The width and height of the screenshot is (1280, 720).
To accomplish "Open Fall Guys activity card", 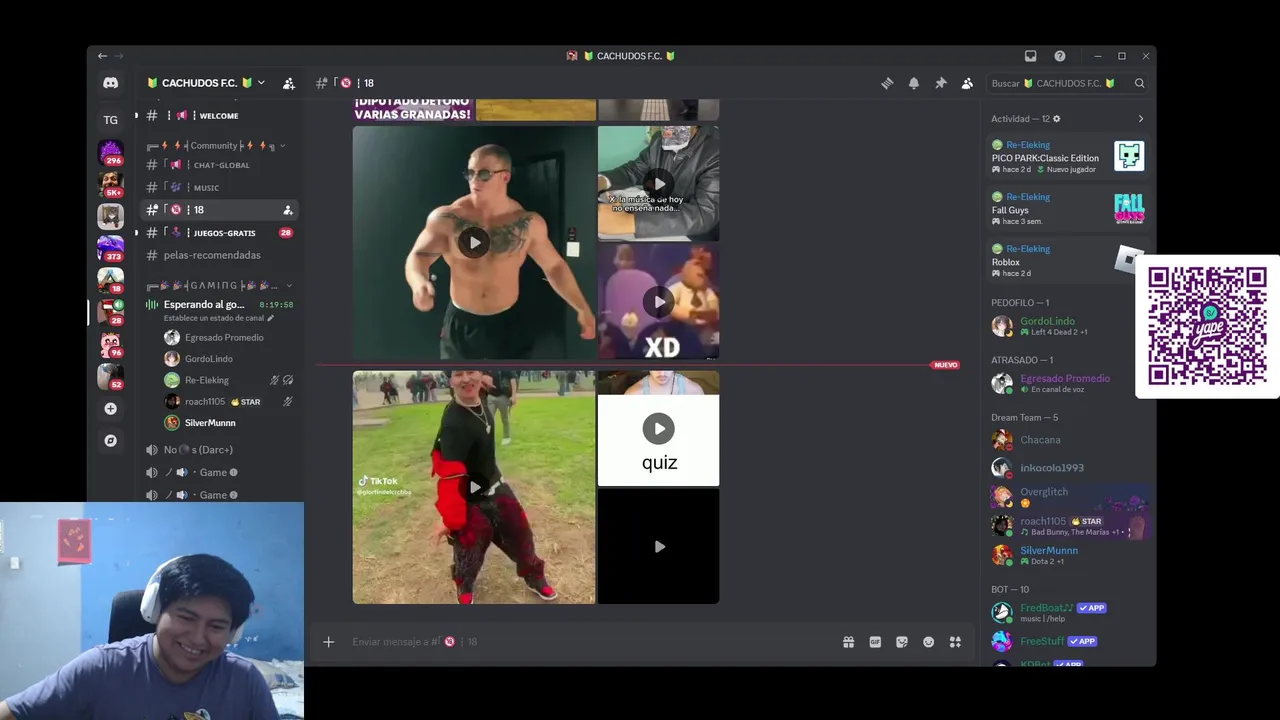I will tap(1066, 209).
